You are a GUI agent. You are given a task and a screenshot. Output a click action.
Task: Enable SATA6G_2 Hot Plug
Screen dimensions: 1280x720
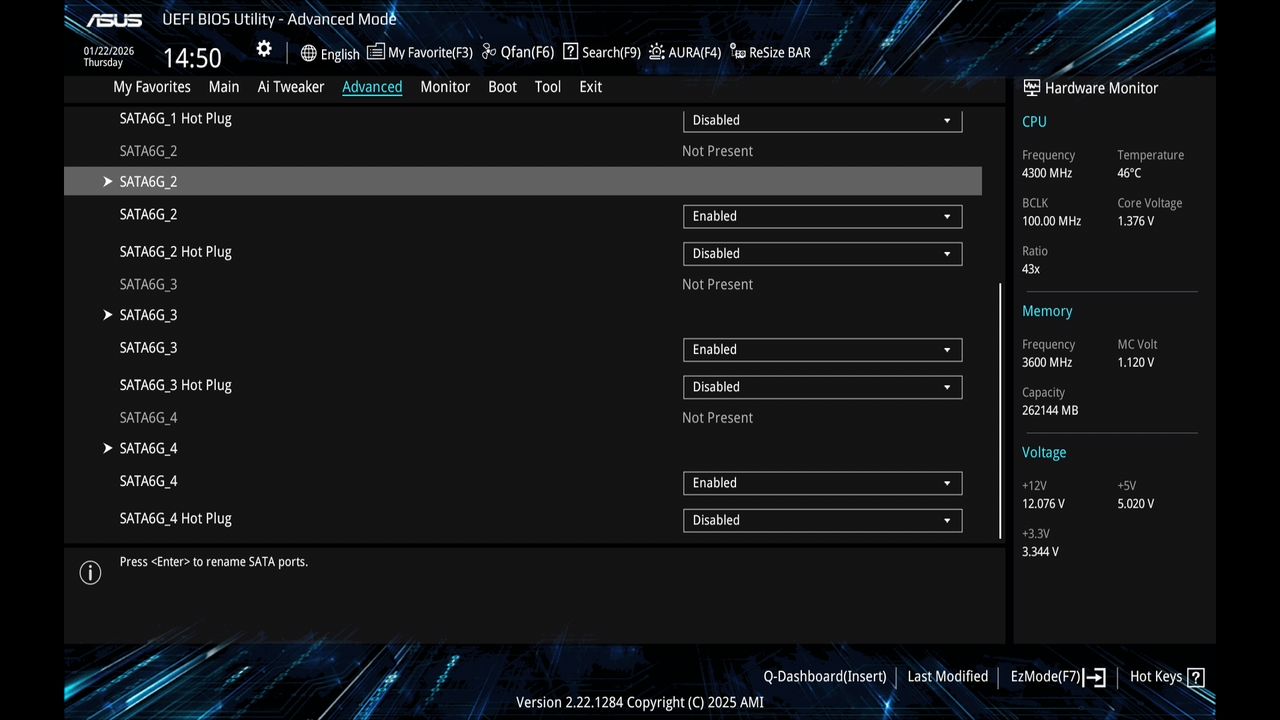[821, 253]
